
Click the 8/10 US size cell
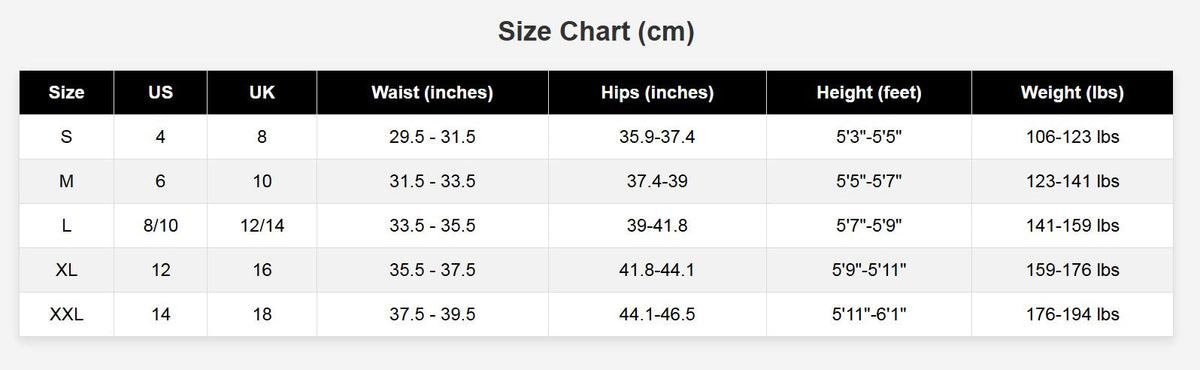click(160, 226)
